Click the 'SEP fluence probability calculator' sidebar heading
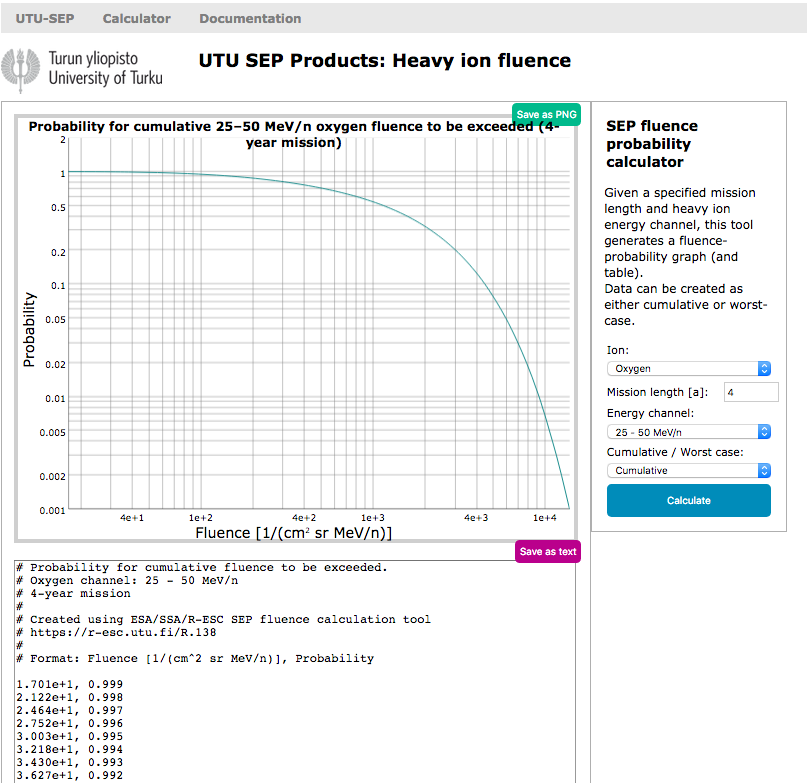The width and height of the screenshot is (810, 783). tap(652, 143)
